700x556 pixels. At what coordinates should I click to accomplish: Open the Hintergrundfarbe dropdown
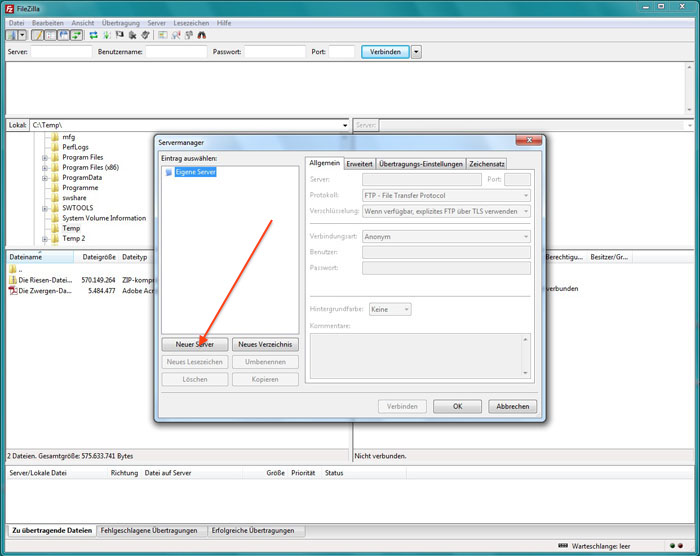pyautogui.click(x=390, y=309)
